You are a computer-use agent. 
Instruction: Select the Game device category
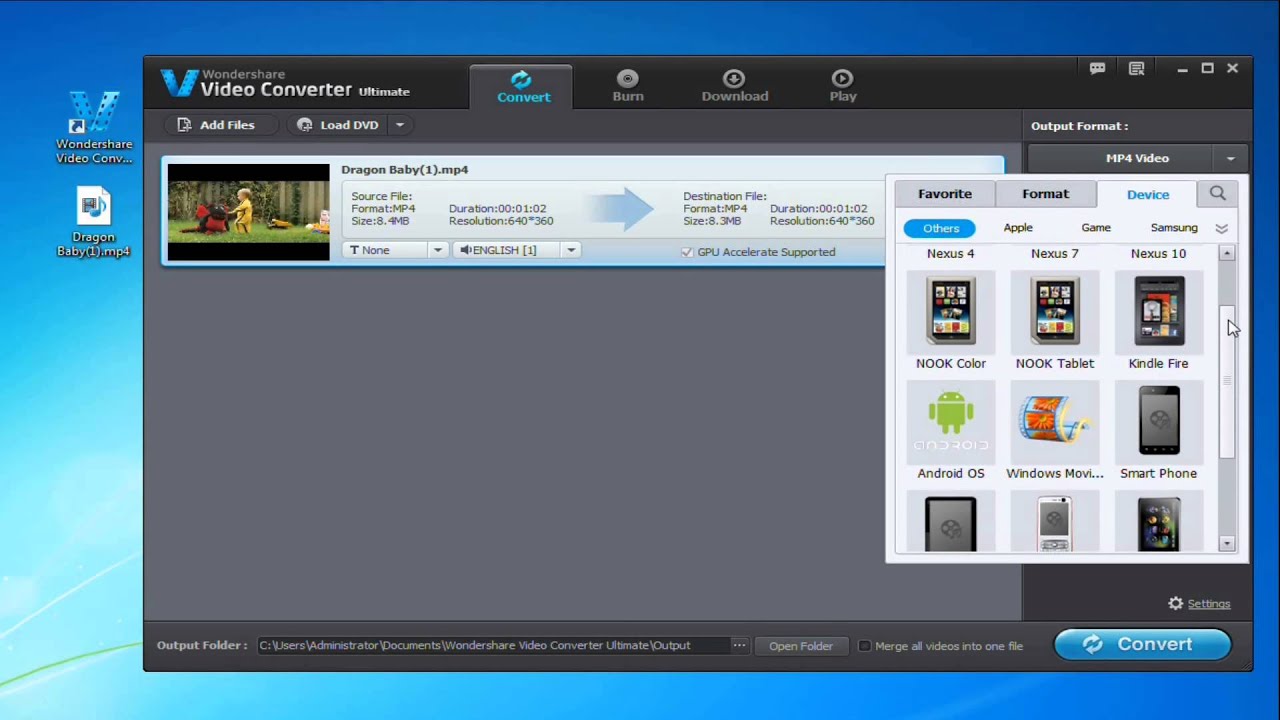tap(1096, 228)
